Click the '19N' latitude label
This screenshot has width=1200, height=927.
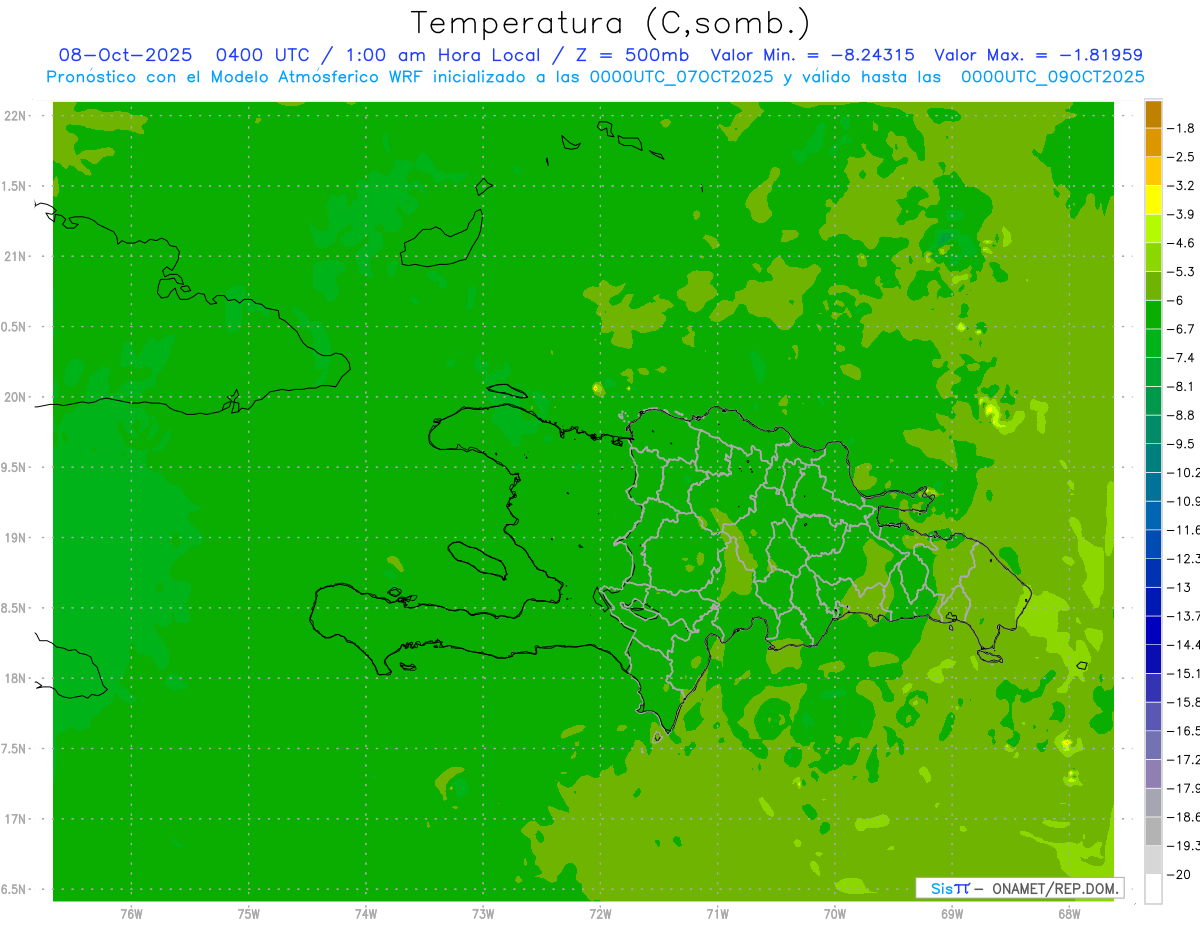tap(16, 538)
